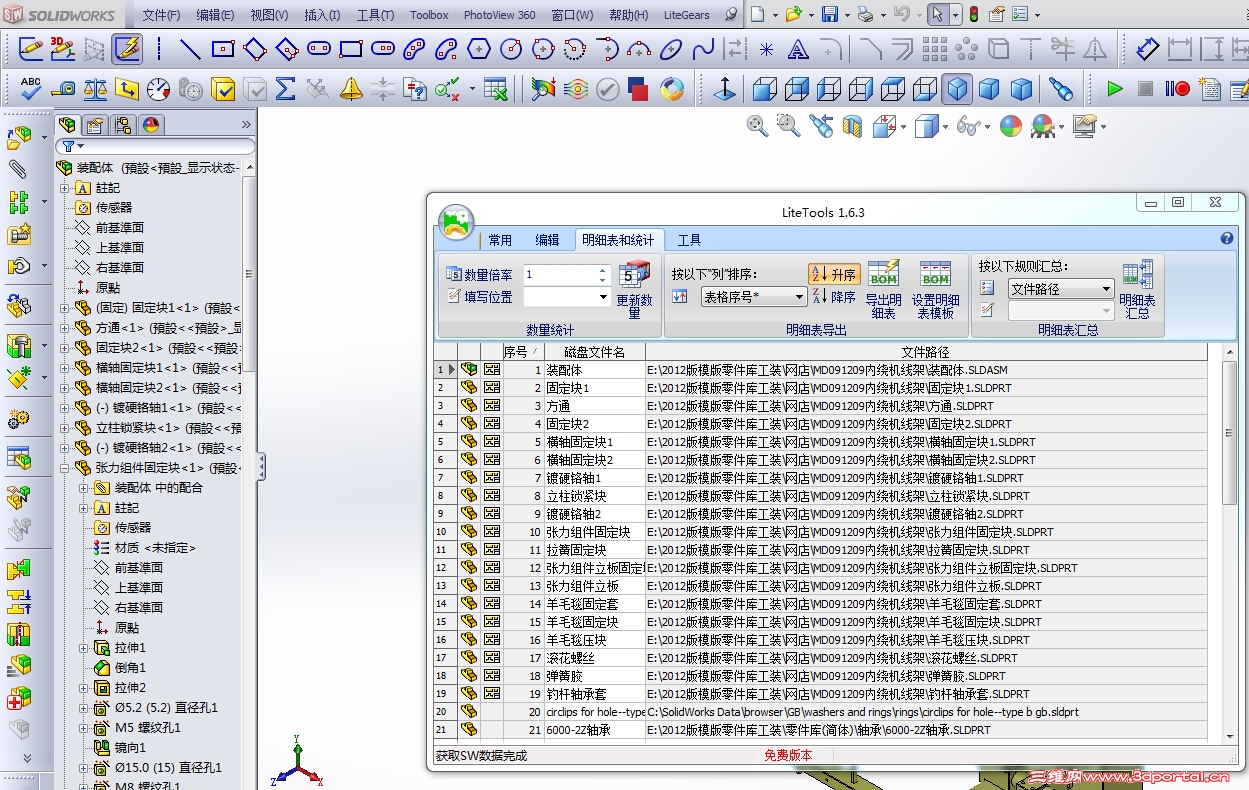The width and height of the screenshot is (1249, 790).
Task: Open the feature tree filter dropdown
Action: coord(73,146)
